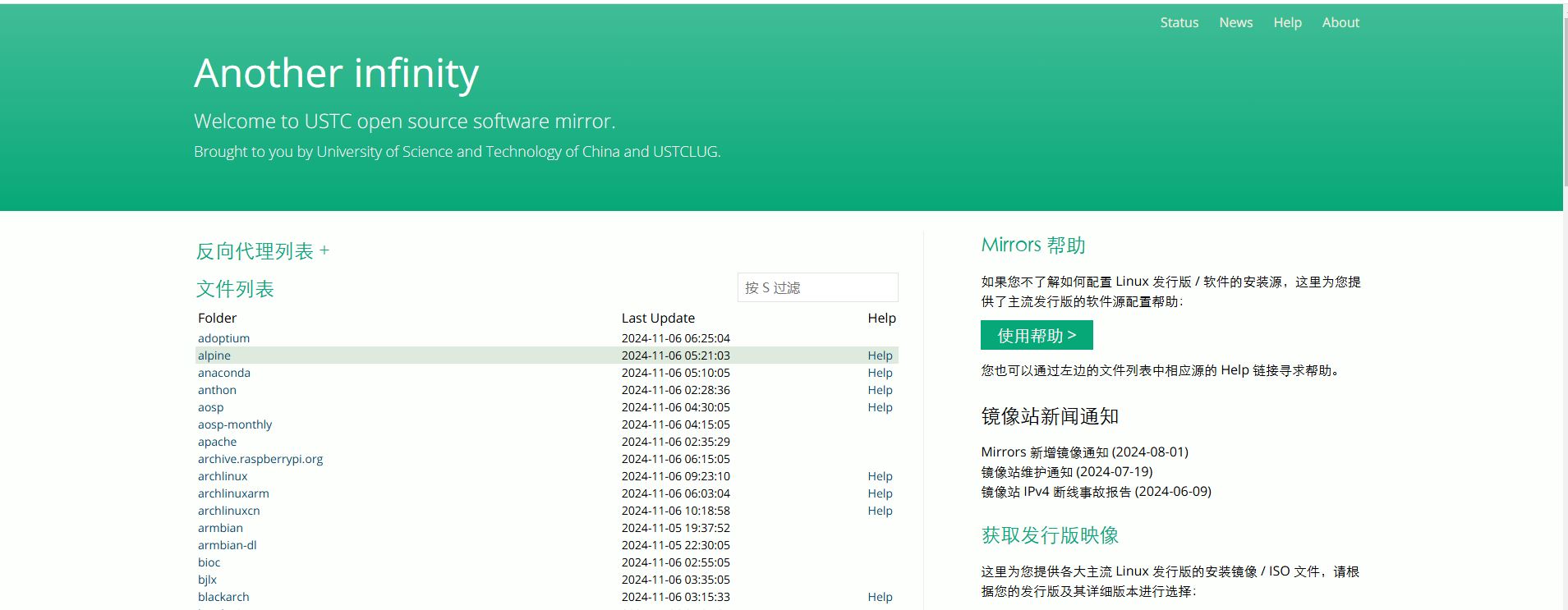Open the alpine folder
The height and width of the screenshot is (610, 1568).
pyautogui.click(x=214, y=355)
